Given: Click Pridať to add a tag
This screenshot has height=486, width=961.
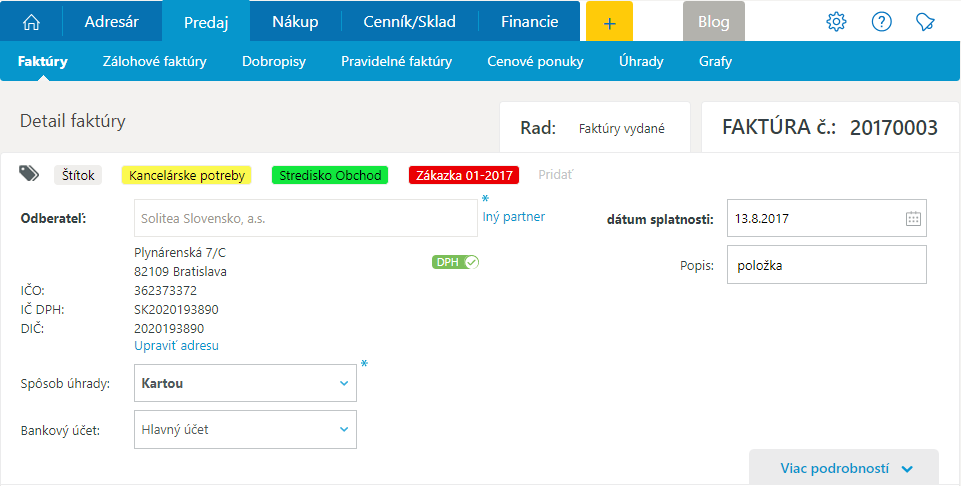Looking at the screenshot, I should click(x=555, y=175).
